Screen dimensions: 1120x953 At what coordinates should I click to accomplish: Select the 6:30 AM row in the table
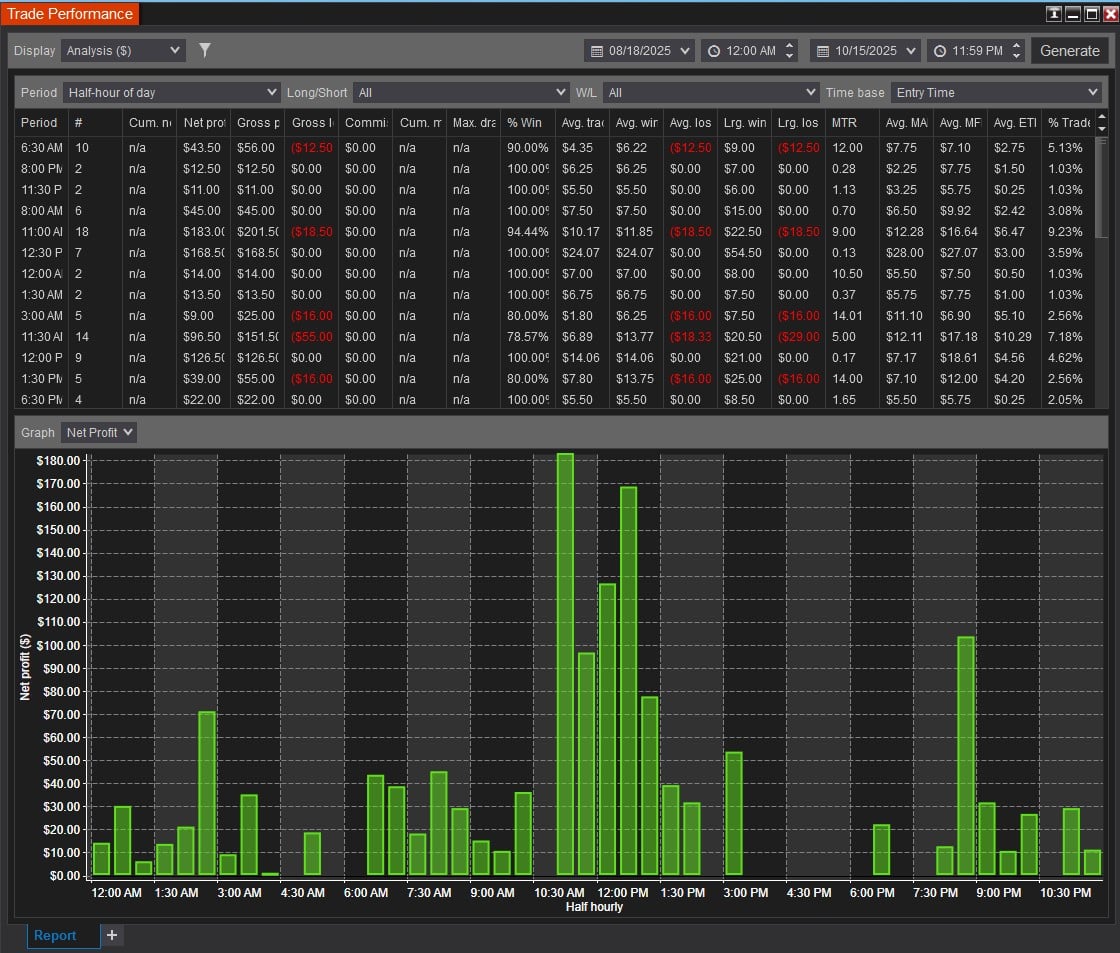[40, 147]
